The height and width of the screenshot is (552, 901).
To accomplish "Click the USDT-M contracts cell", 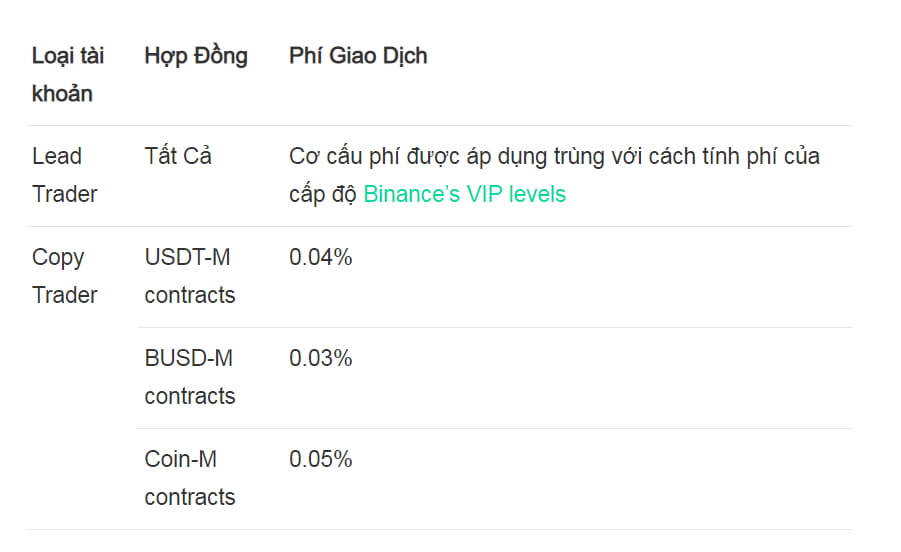I will (190, 276).
